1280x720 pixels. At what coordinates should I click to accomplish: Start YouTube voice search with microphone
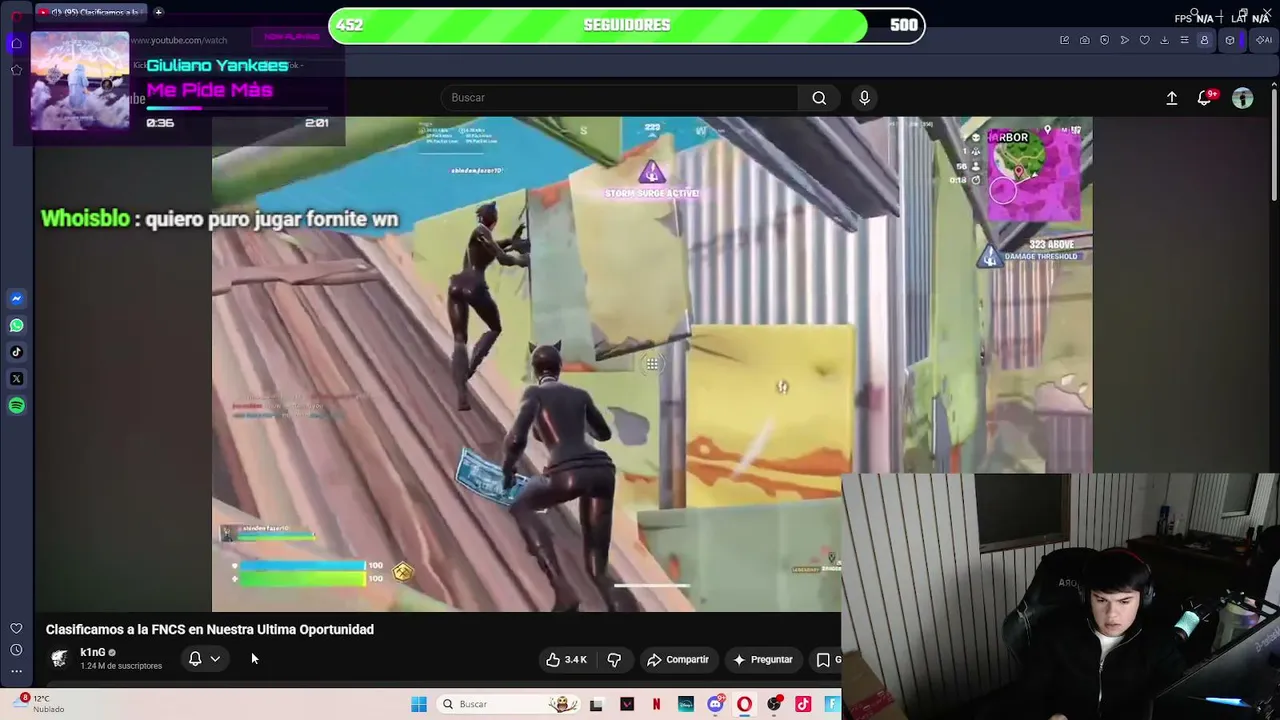pyautogui.click(x=865, y=98)
